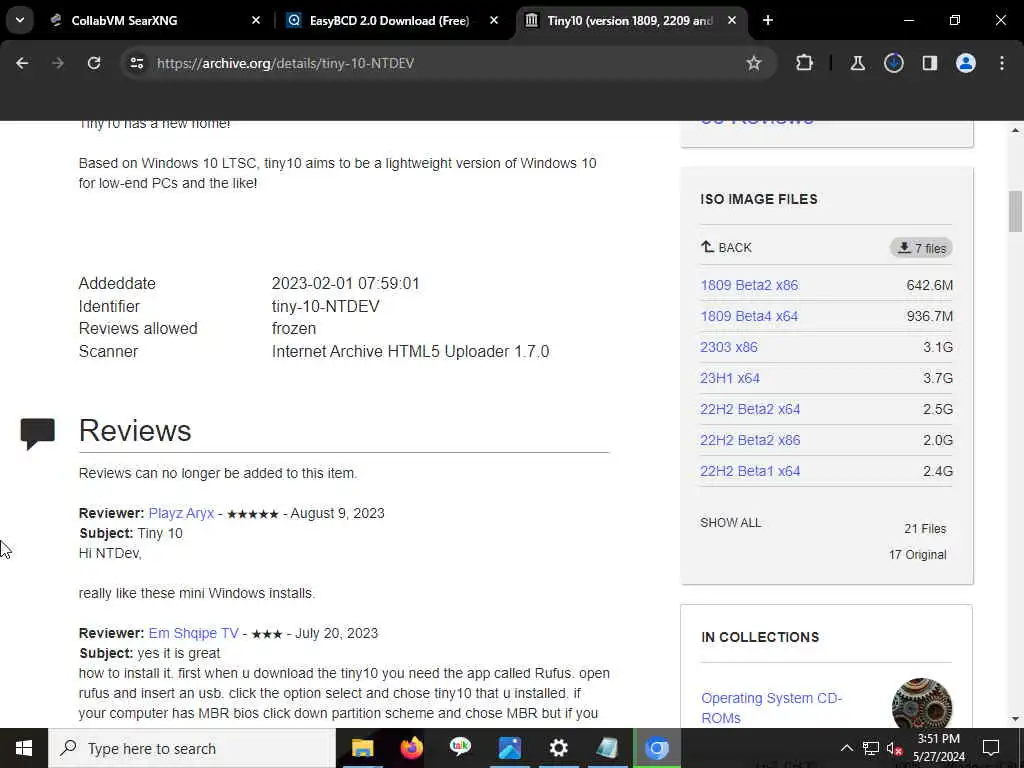Click scrollbar down arrow

(x=1015, y=719)
